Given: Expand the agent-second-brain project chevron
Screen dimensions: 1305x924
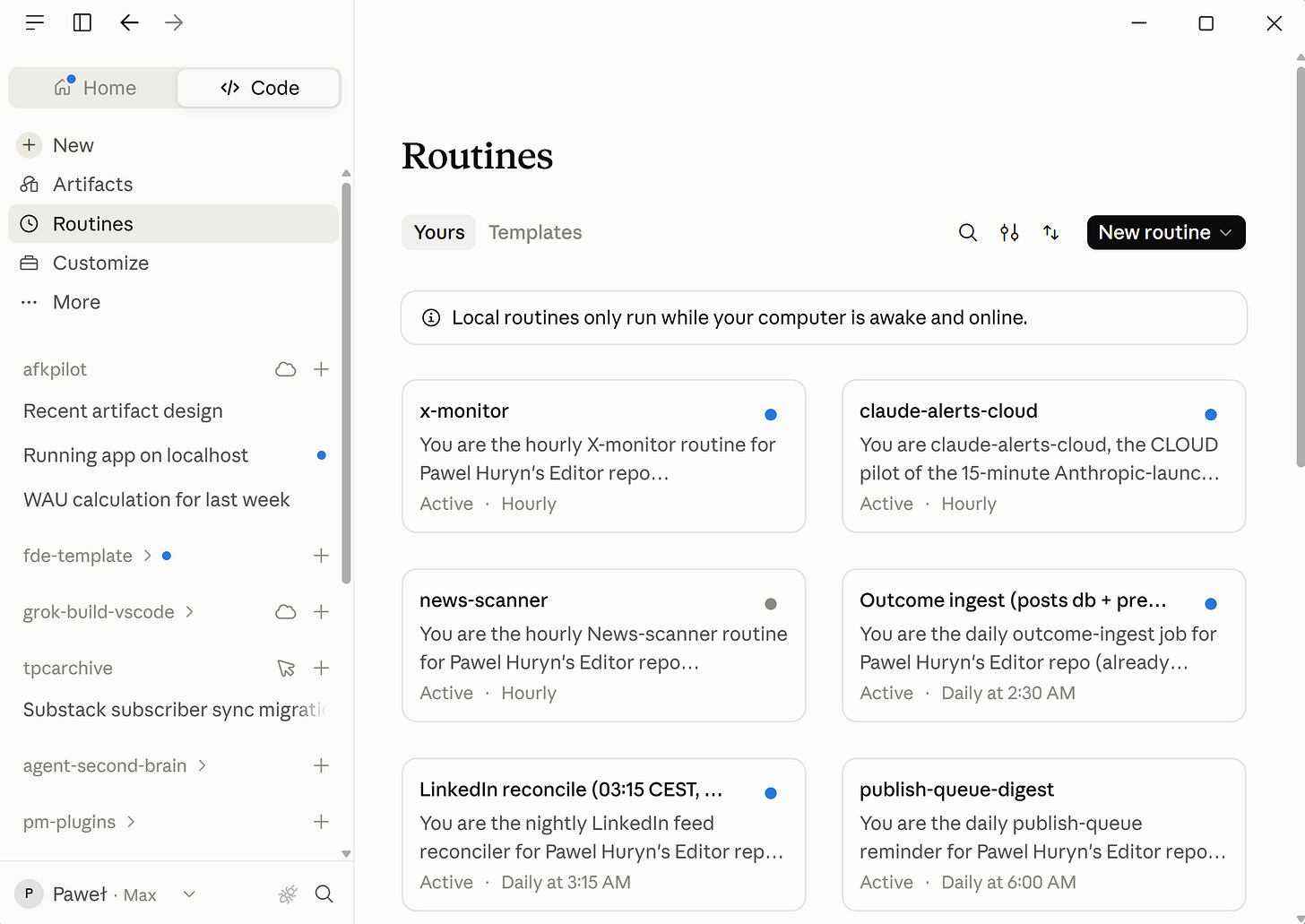Looking at the screenshot, I should click(x=203, y=765).
